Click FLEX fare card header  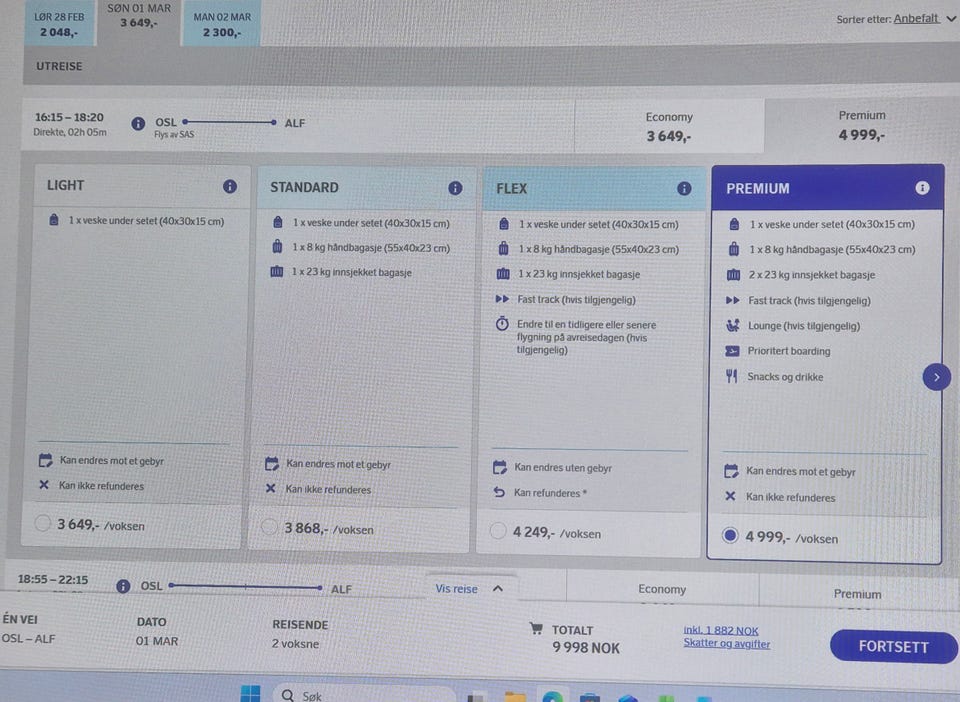(594, 189)
